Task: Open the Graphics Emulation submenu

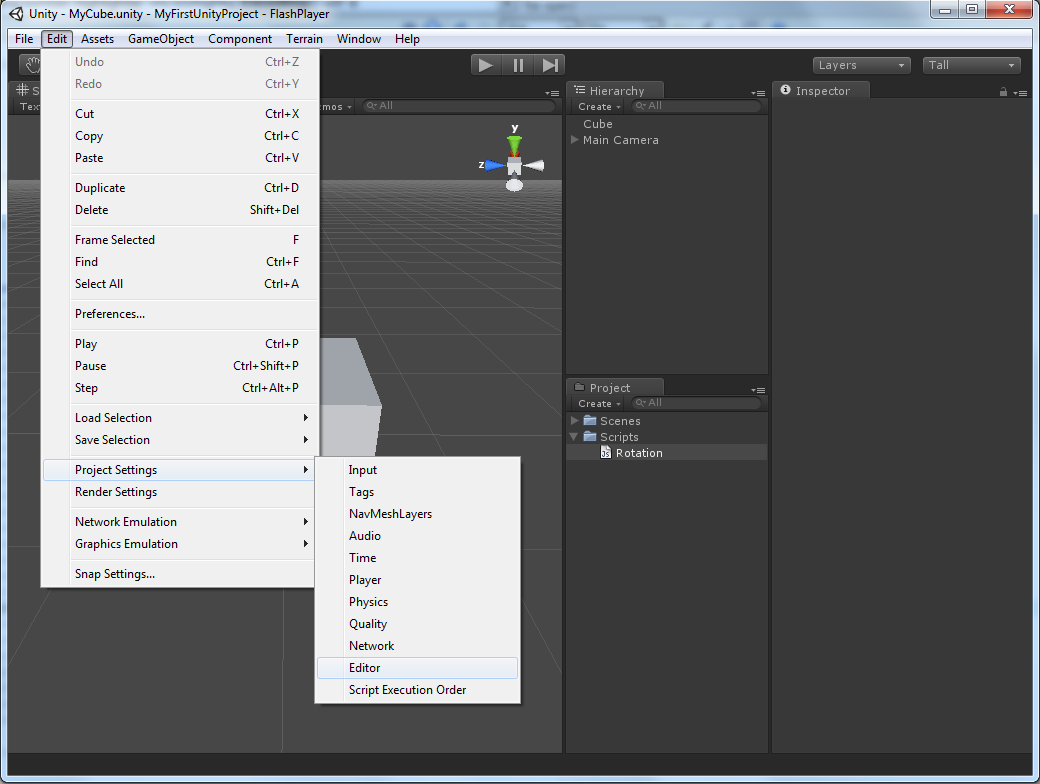Action: [181, 544]
